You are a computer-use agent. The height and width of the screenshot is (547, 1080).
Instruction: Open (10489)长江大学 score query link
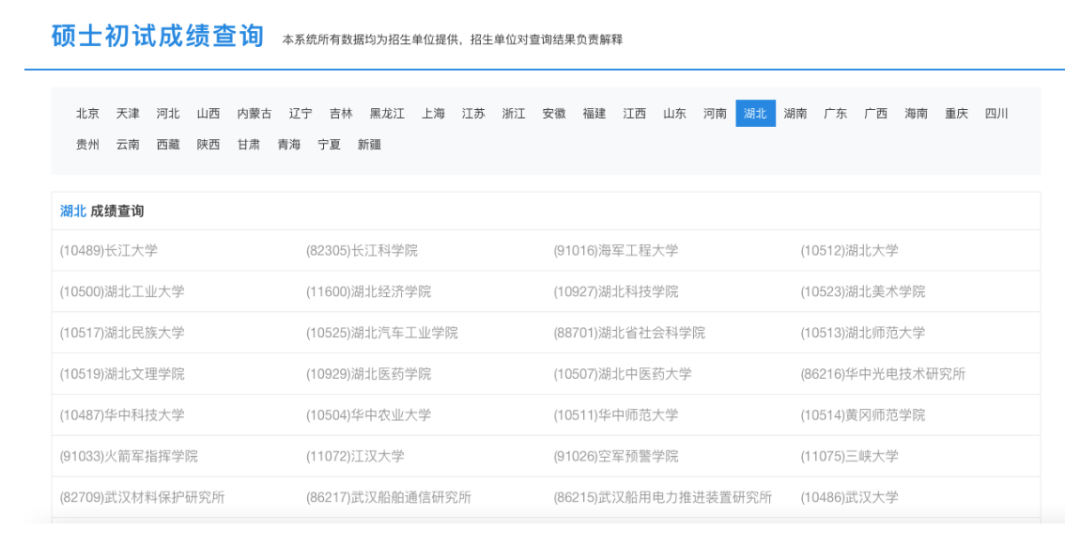(109, 251)
